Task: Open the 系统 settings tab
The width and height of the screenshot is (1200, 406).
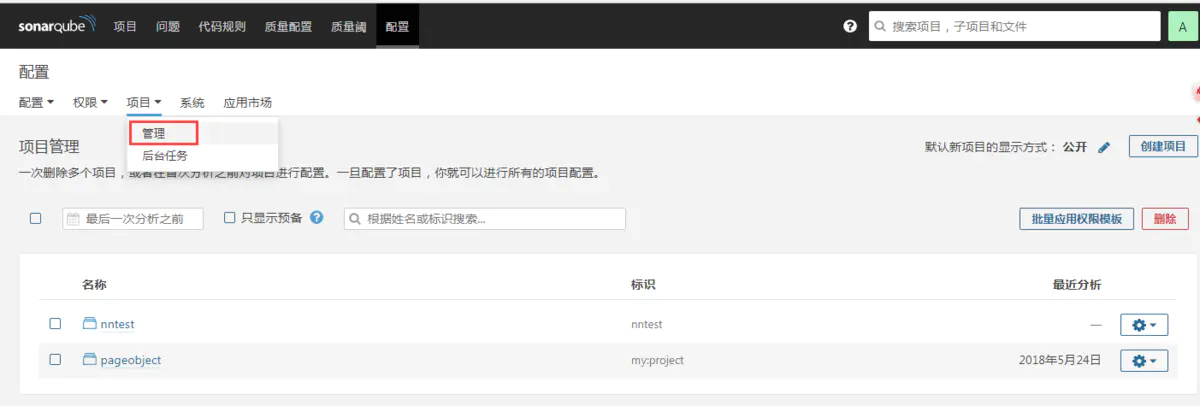Action: pos(192,102)
